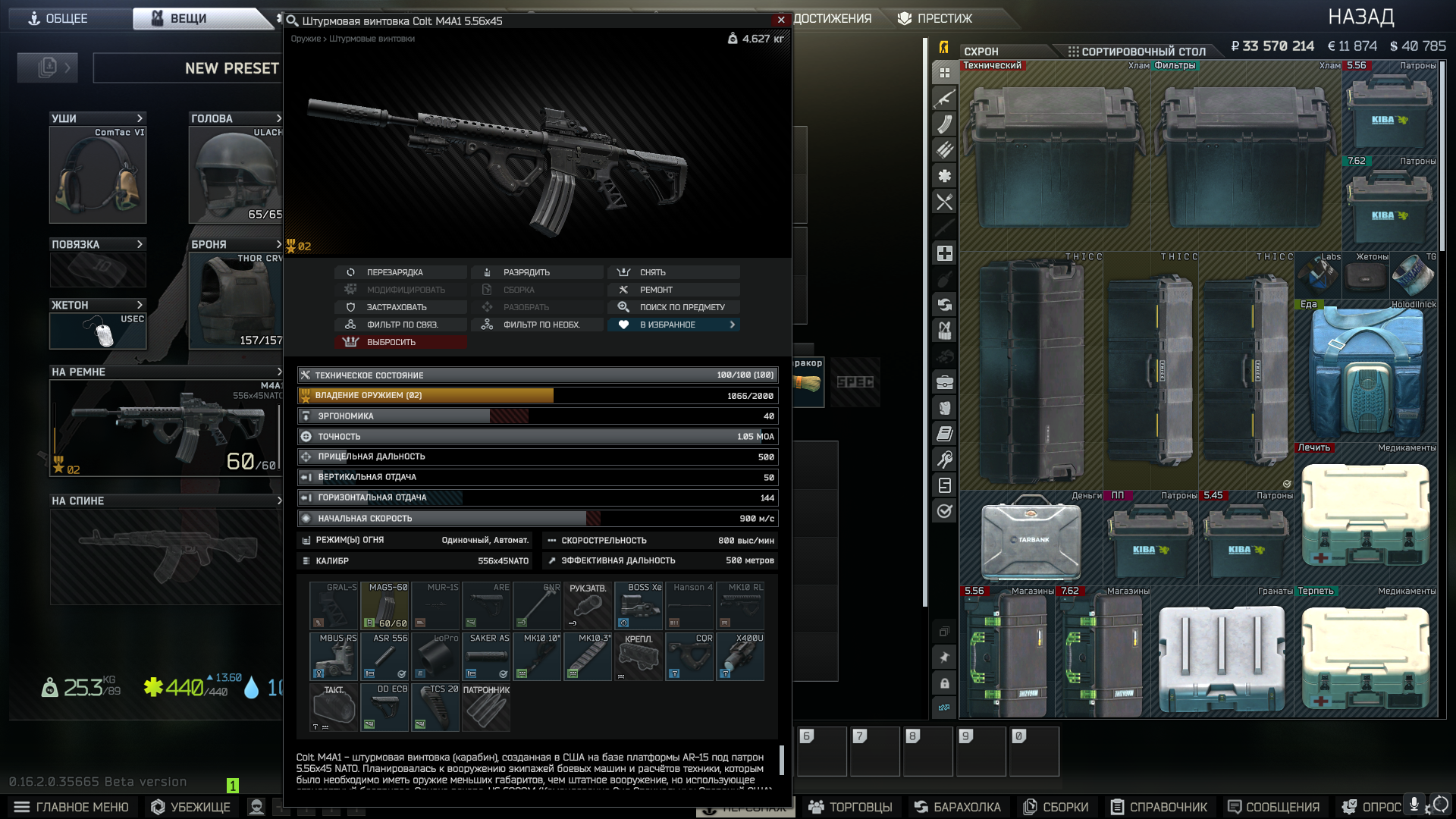Expand the БРОНЯ slot arrow
The width and height of the screenshot is (1456, 819).
(278, 244)
